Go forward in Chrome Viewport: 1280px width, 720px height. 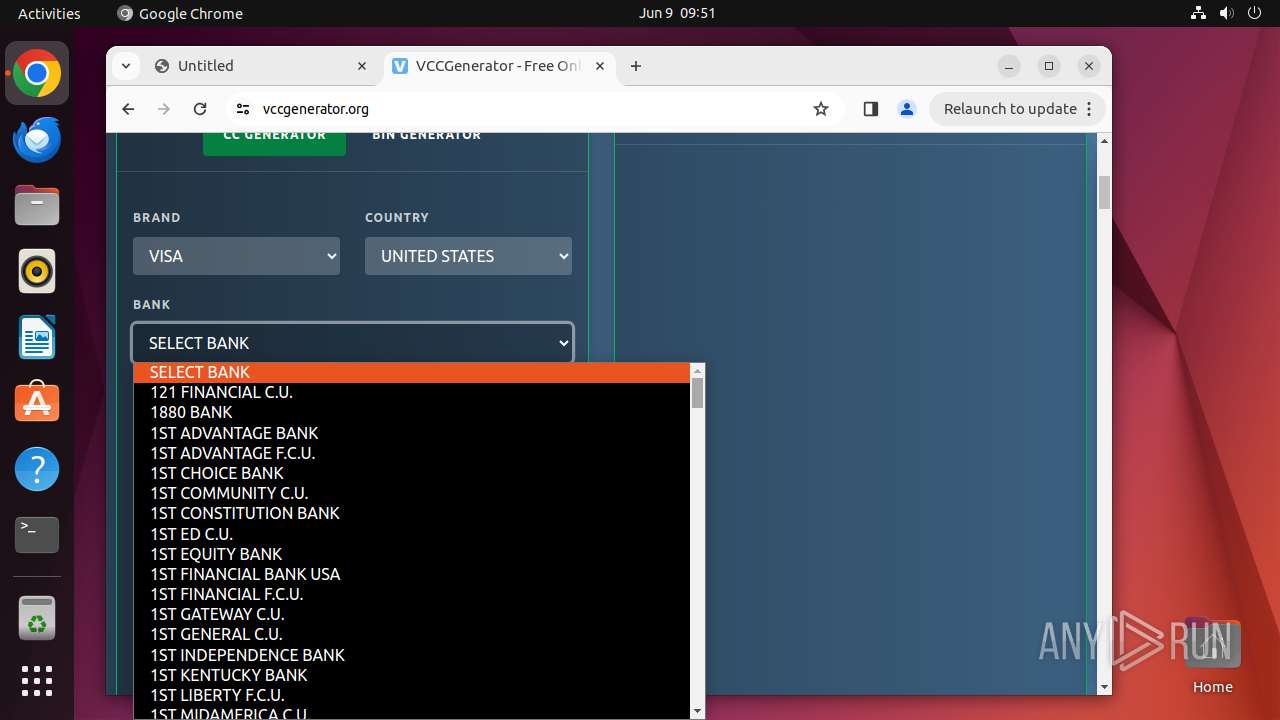(x=164, y=109)
